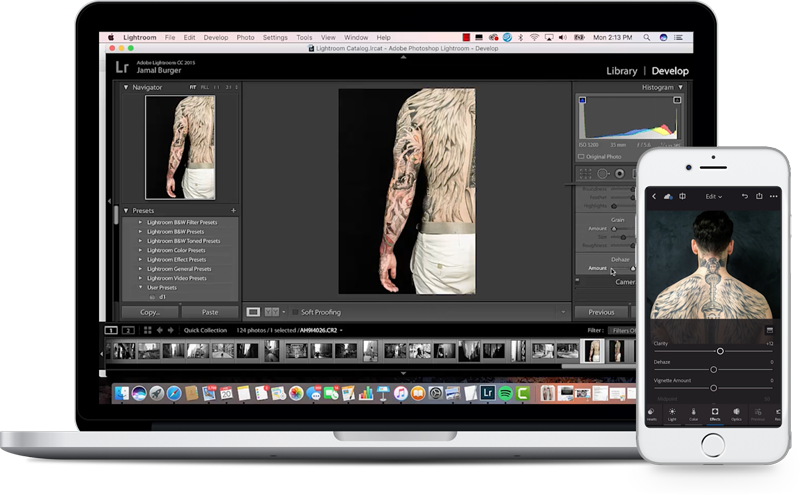Image resolution: width=800 pixels, height=495 pixels.
Task: Tap cloud sync icon on phone
Action: pyautogui.click(x=668, y=196)
